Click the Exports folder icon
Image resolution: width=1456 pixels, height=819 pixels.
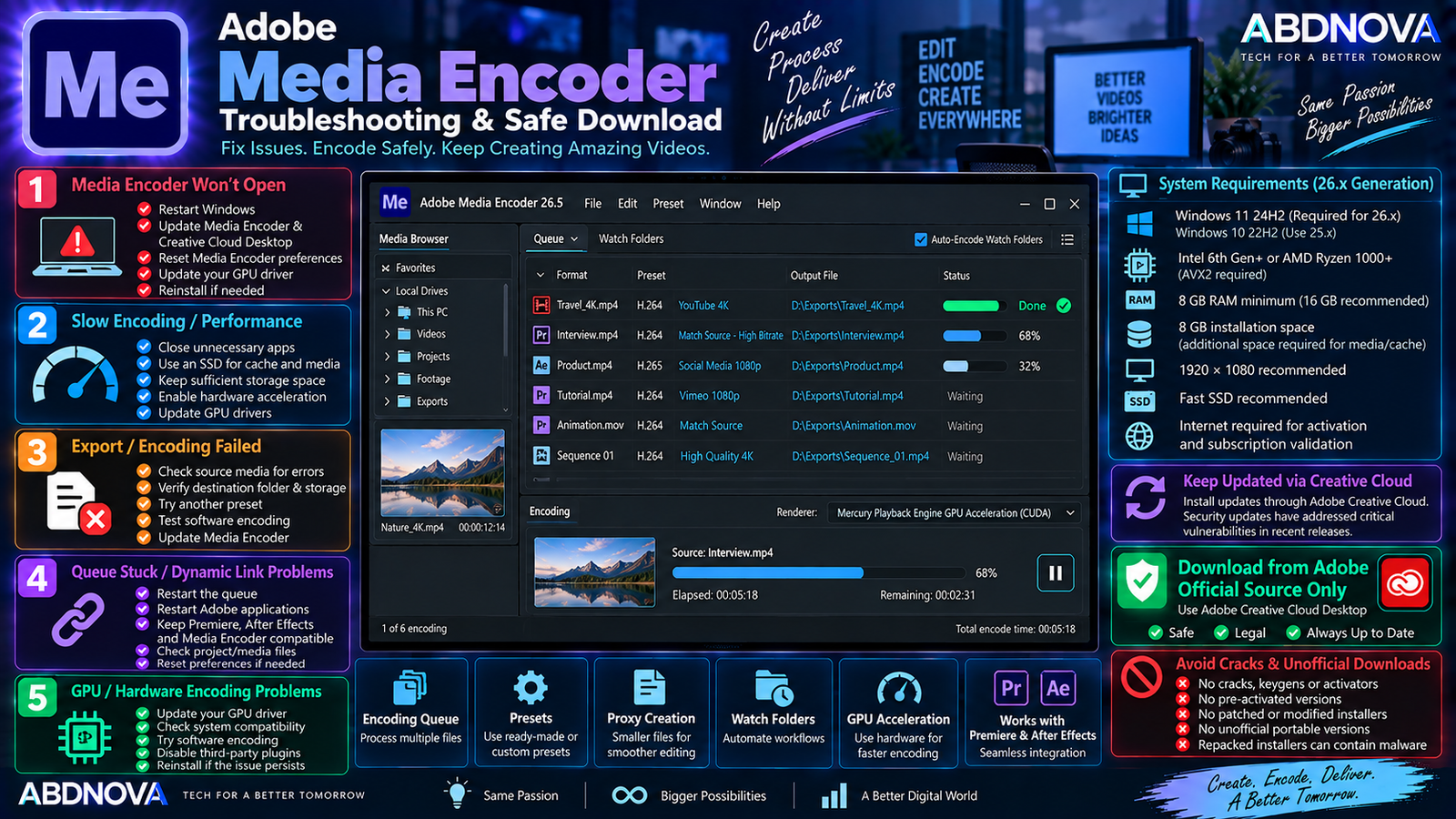[404, 400]
